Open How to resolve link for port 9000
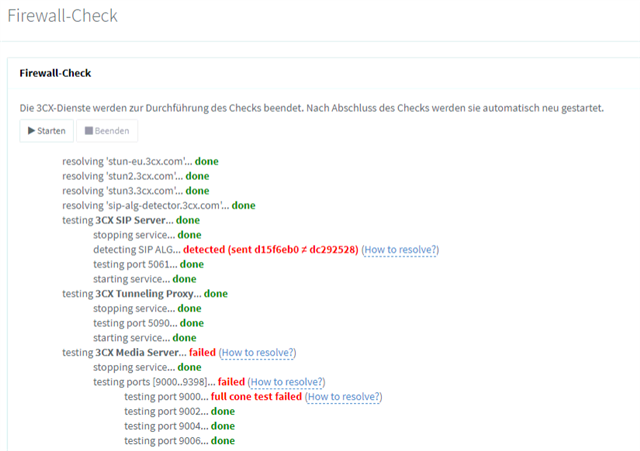640x451 pixels. tap(344, 396)
